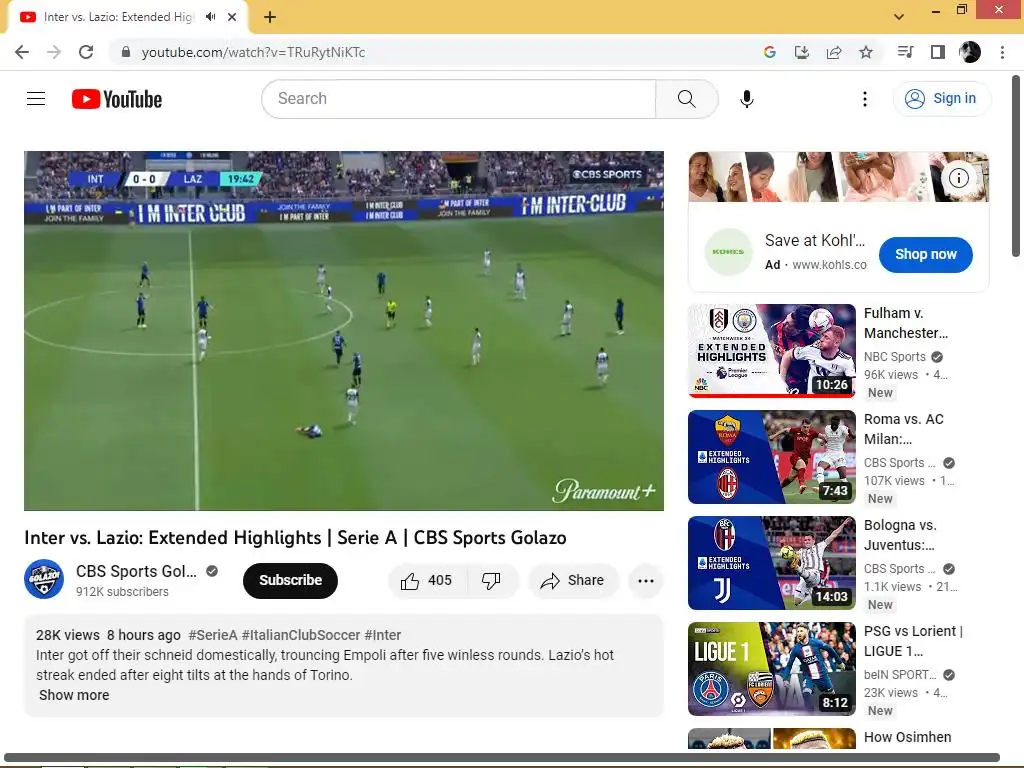Screen dimensions: 1024x768
Task: Click the #ItalianClubSoccer hashtag
Action: tap(301, 635)
